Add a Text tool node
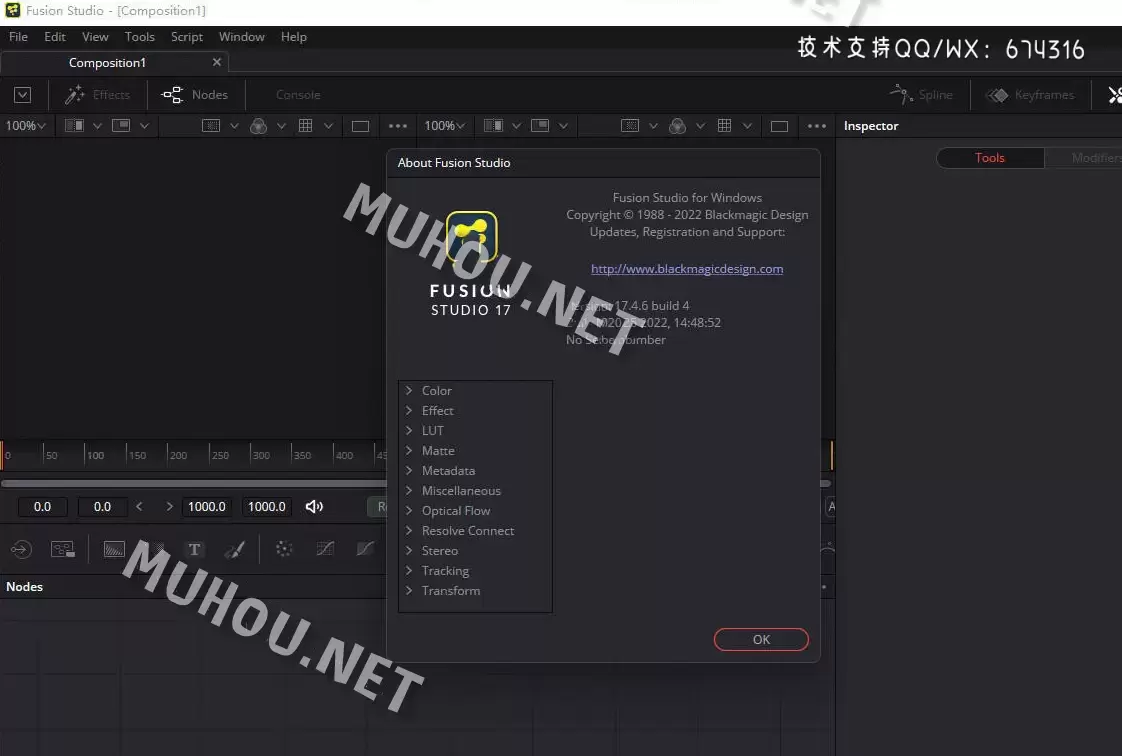Screen dimensions: 1122x756 (194, 549)
